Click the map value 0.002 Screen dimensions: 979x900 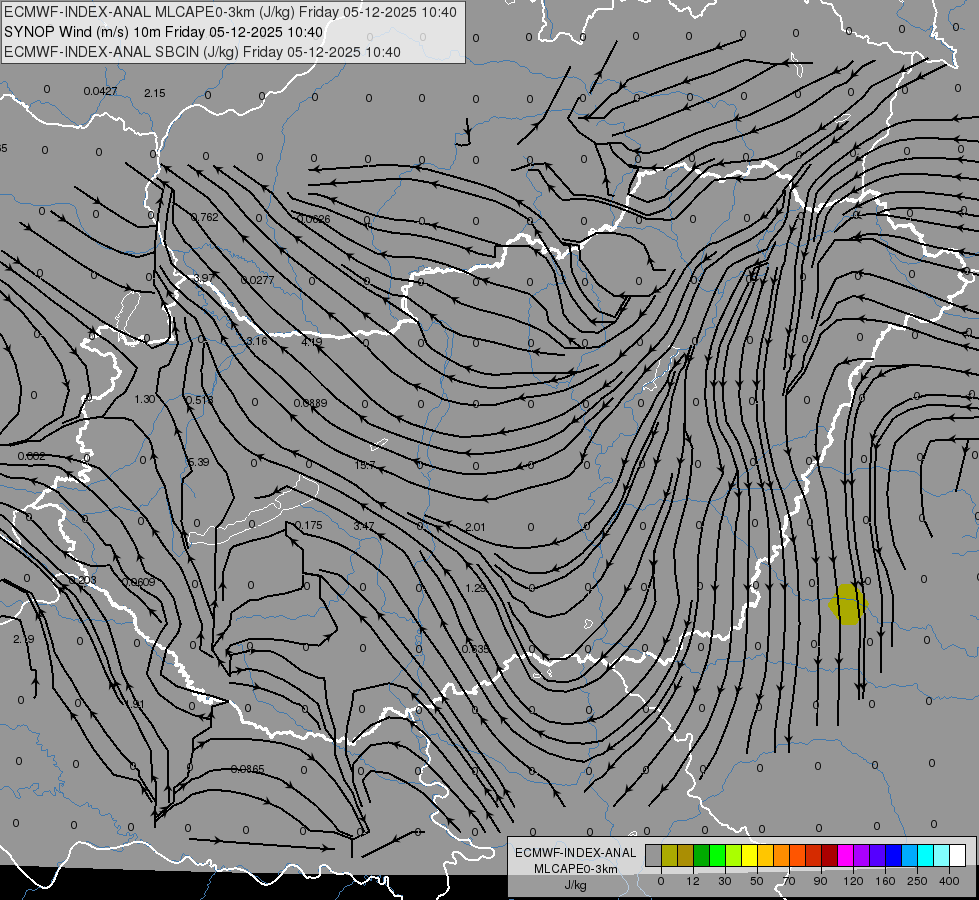[x=31, y=456]
